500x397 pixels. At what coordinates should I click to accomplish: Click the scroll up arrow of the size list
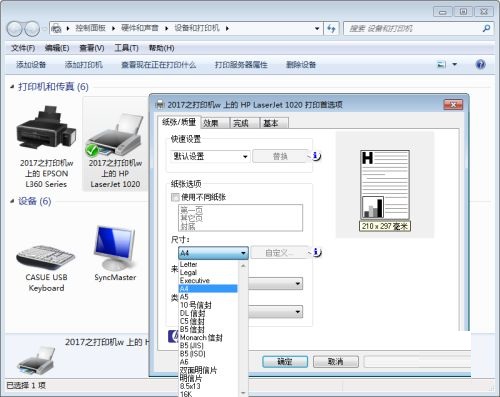pos(243,266)
